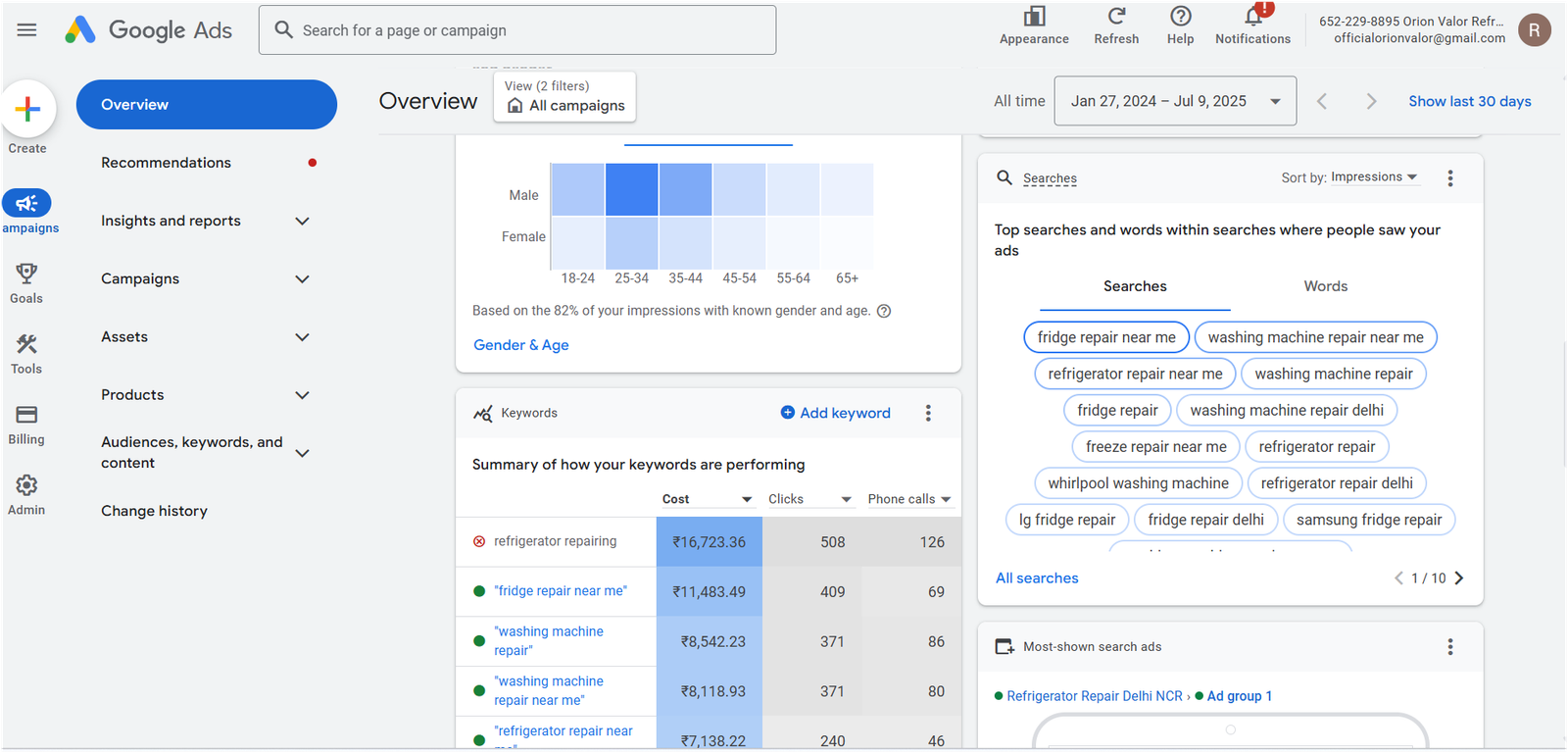Open Most-shown search ads options menu
Image resolution: width=1568 pixels, height=753 pixels.
click(1450, 647)
